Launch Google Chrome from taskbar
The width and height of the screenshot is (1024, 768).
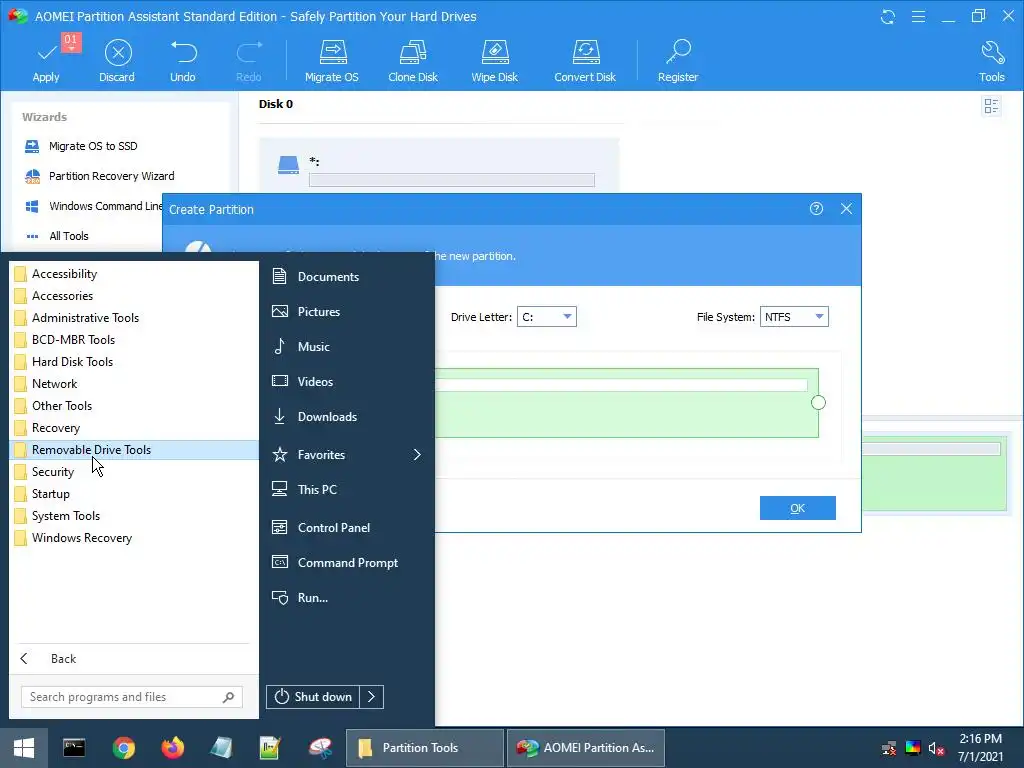[x=123, y=748]
